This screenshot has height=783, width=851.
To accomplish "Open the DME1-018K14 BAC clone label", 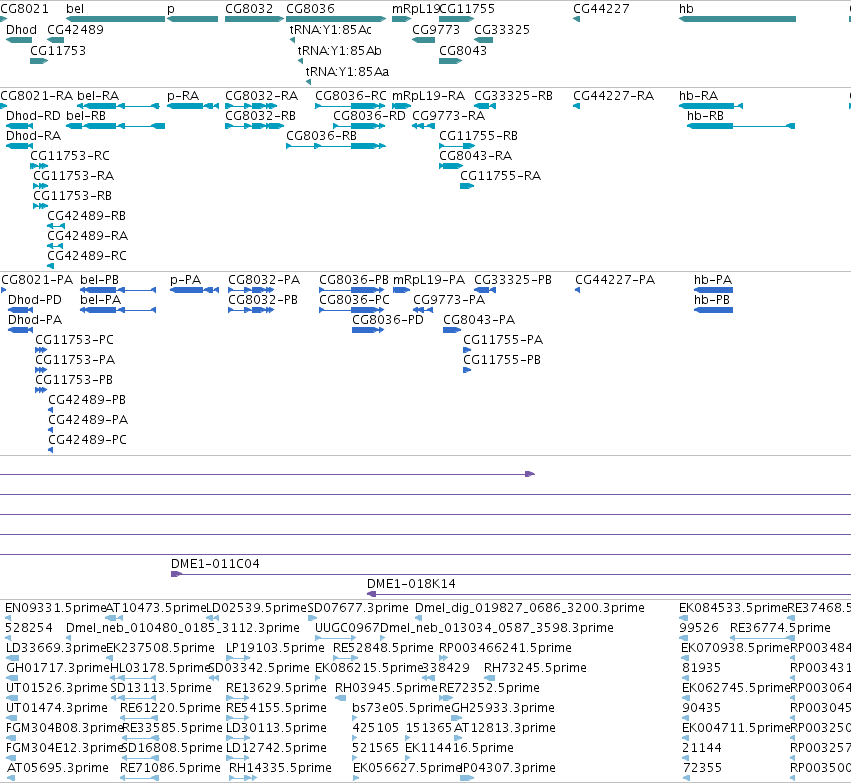I will pyautogui.click(x=411, y=584).
